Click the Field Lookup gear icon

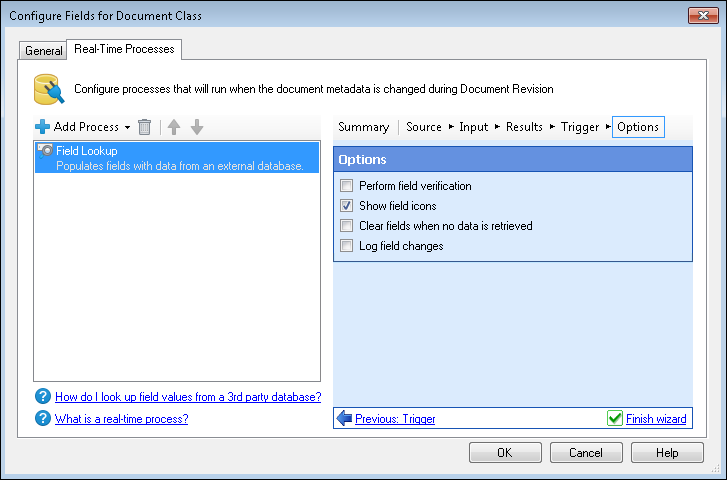(x=45, y=151)
